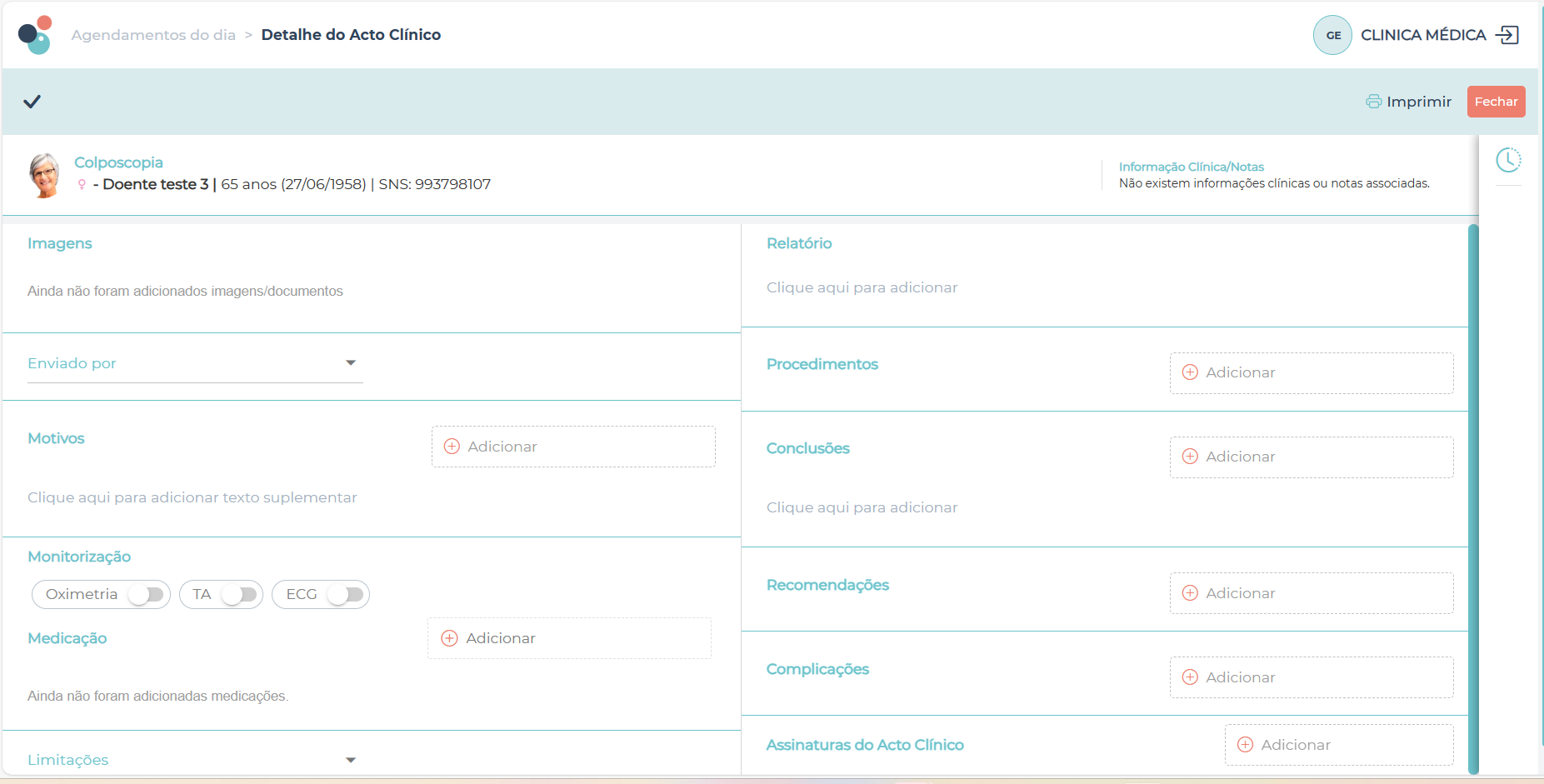The image size is (1544, 784).
Task: Go back to Agendamentos do dia breadcrumb
Action: (x=153, y=35)
